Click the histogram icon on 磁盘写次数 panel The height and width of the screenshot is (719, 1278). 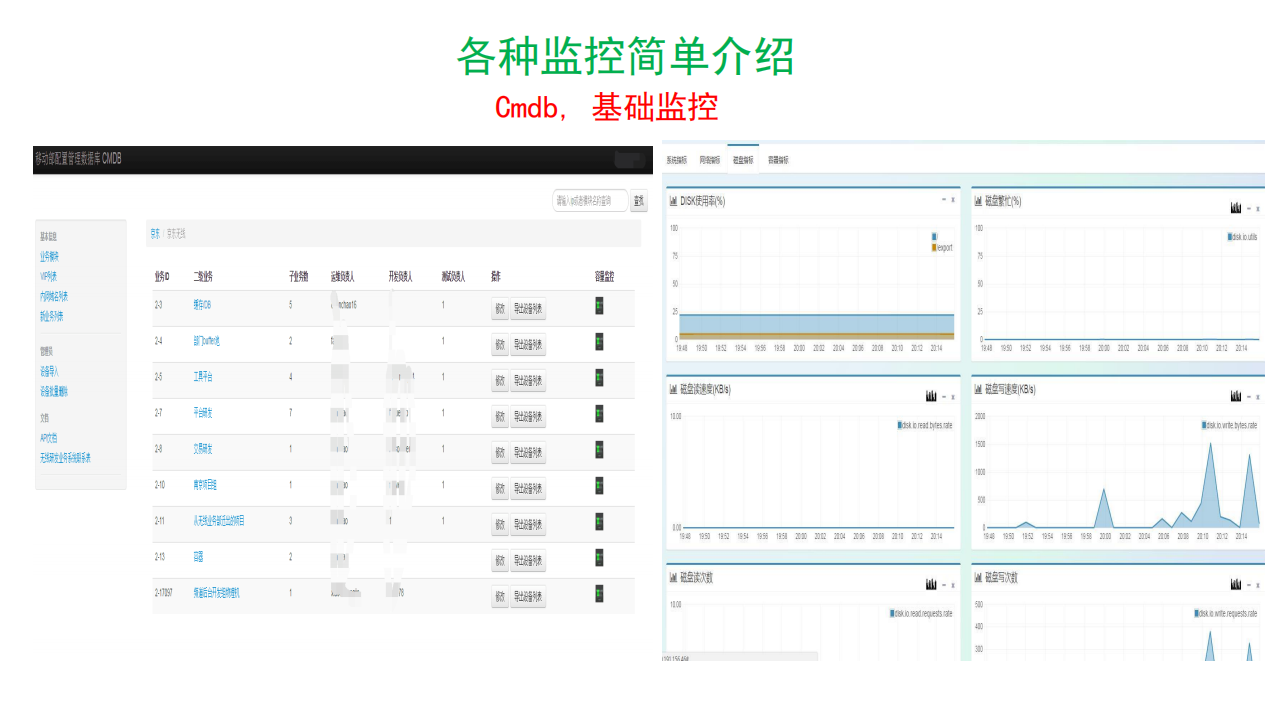1238,582
